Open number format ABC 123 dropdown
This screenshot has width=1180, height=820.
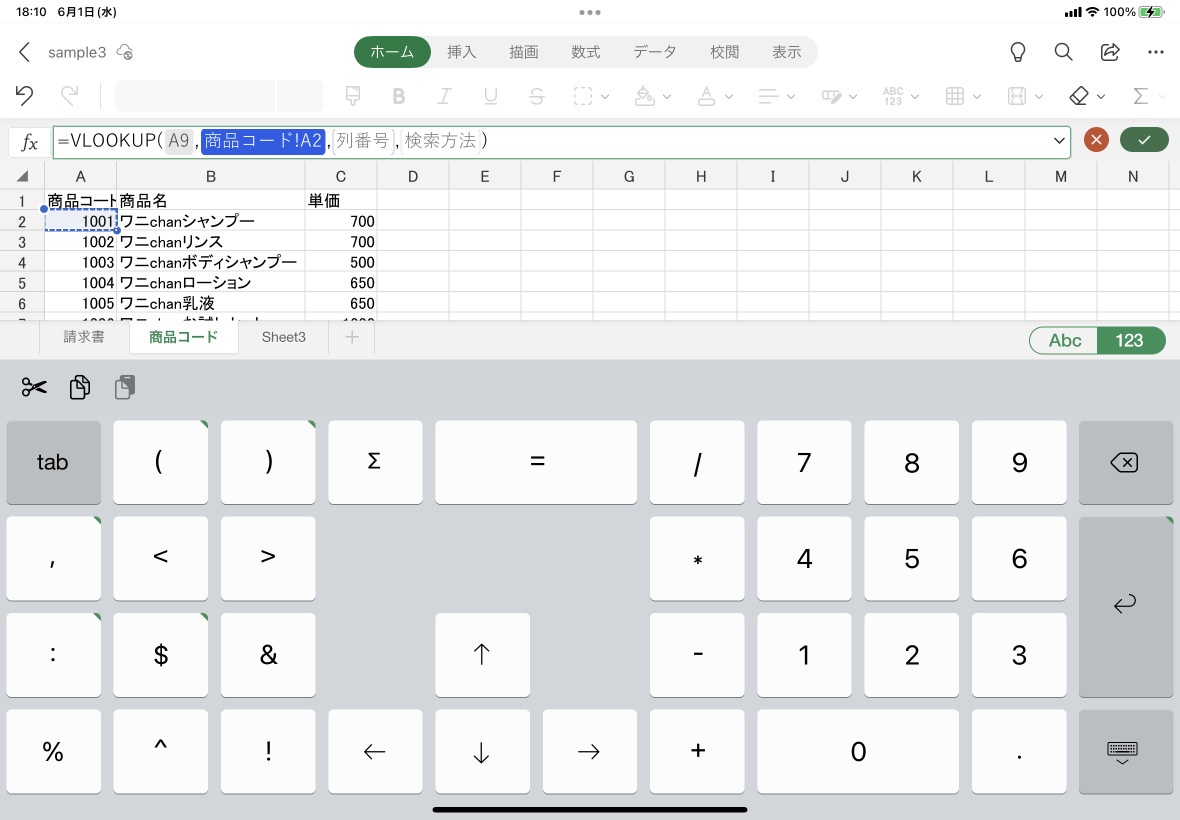click(901, 96)
